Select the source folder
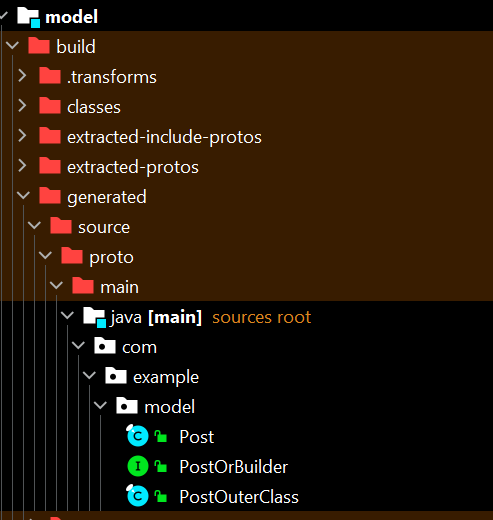The image size is (493, 520). pyautogui.click(x=104, y=228)
